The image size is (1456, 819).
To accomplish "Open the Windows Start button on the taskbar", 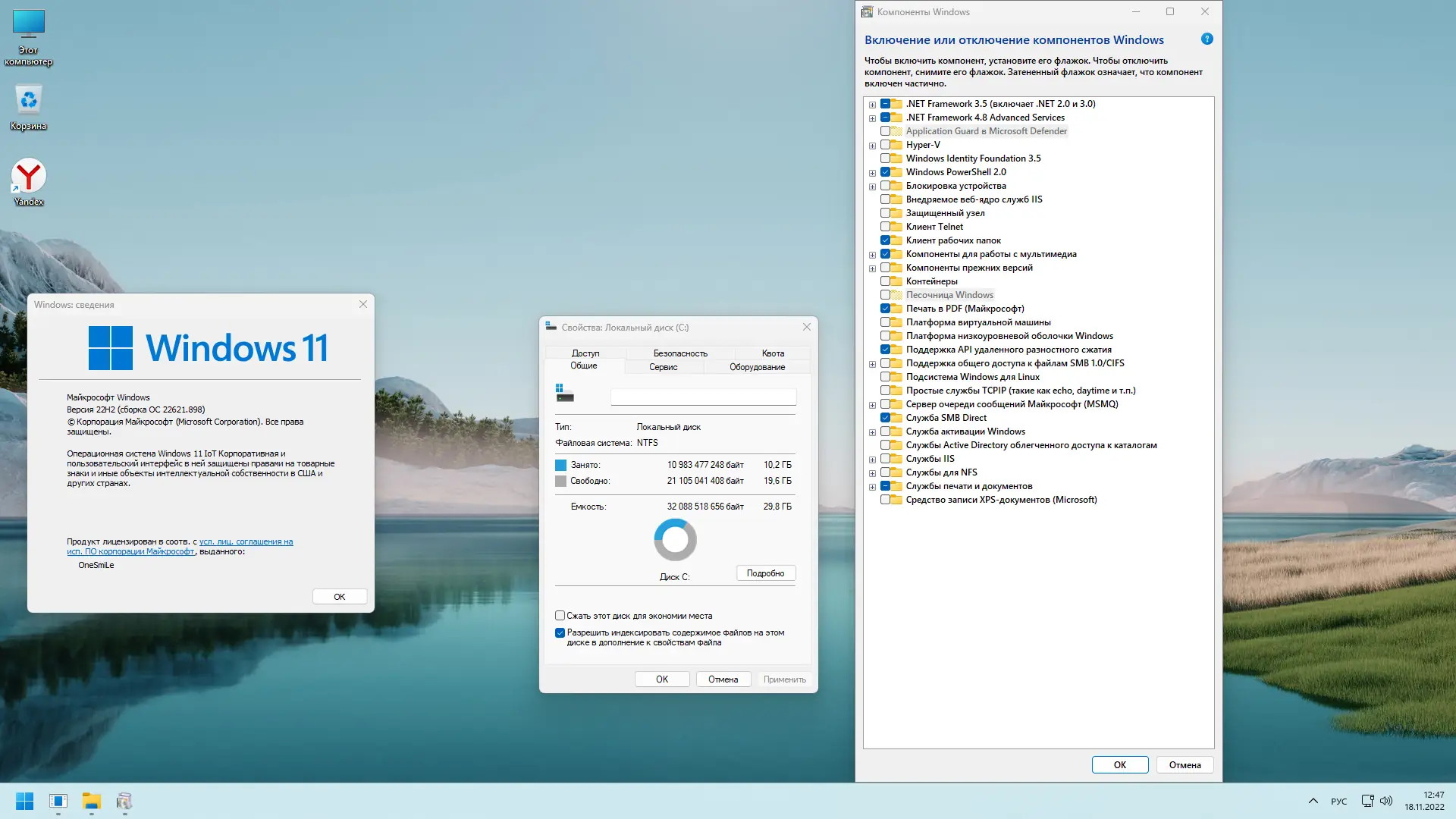I will pos(24,801).
